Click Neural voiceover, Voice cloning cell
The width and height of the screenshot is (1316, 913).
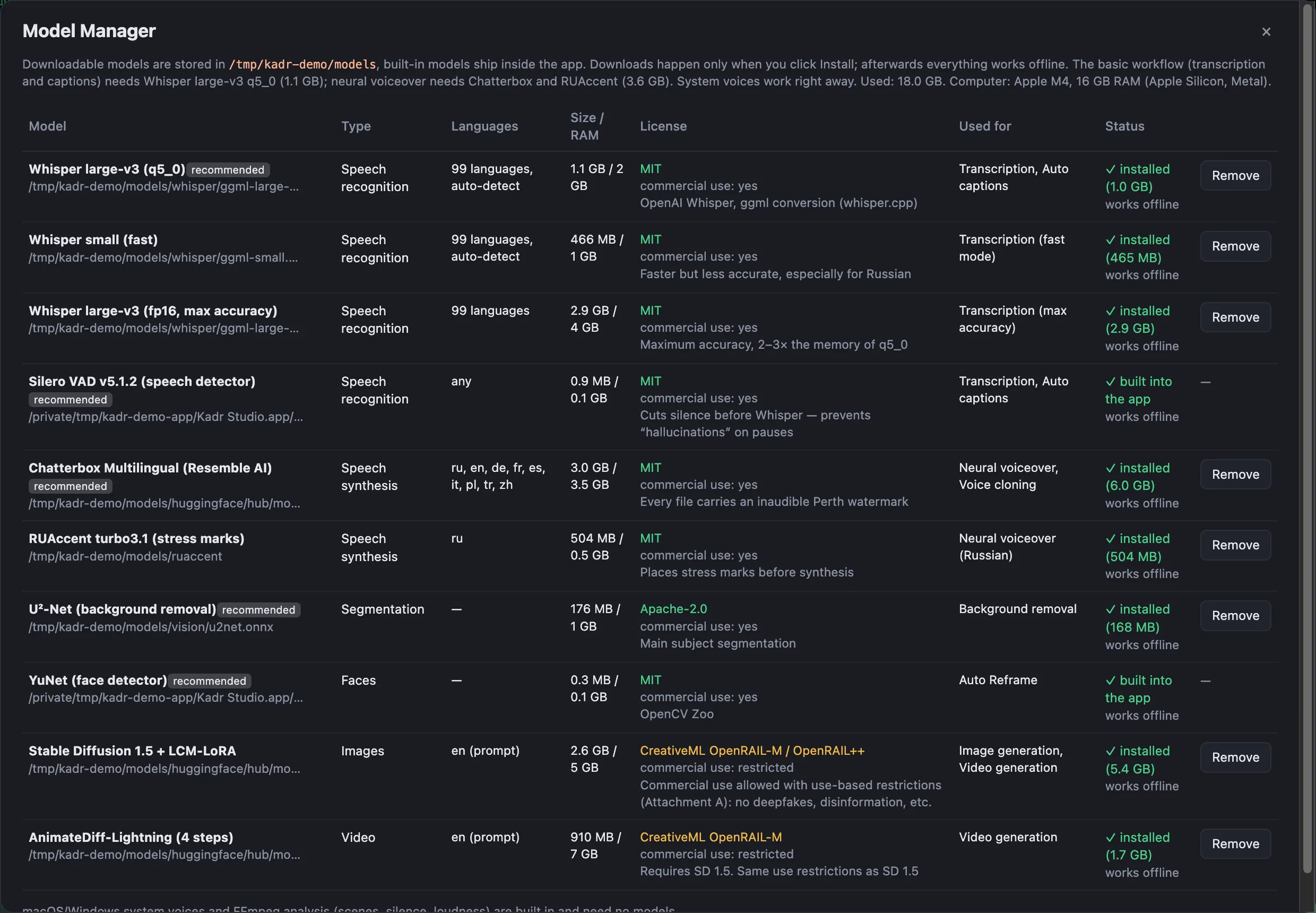(x=1008, y=477)
